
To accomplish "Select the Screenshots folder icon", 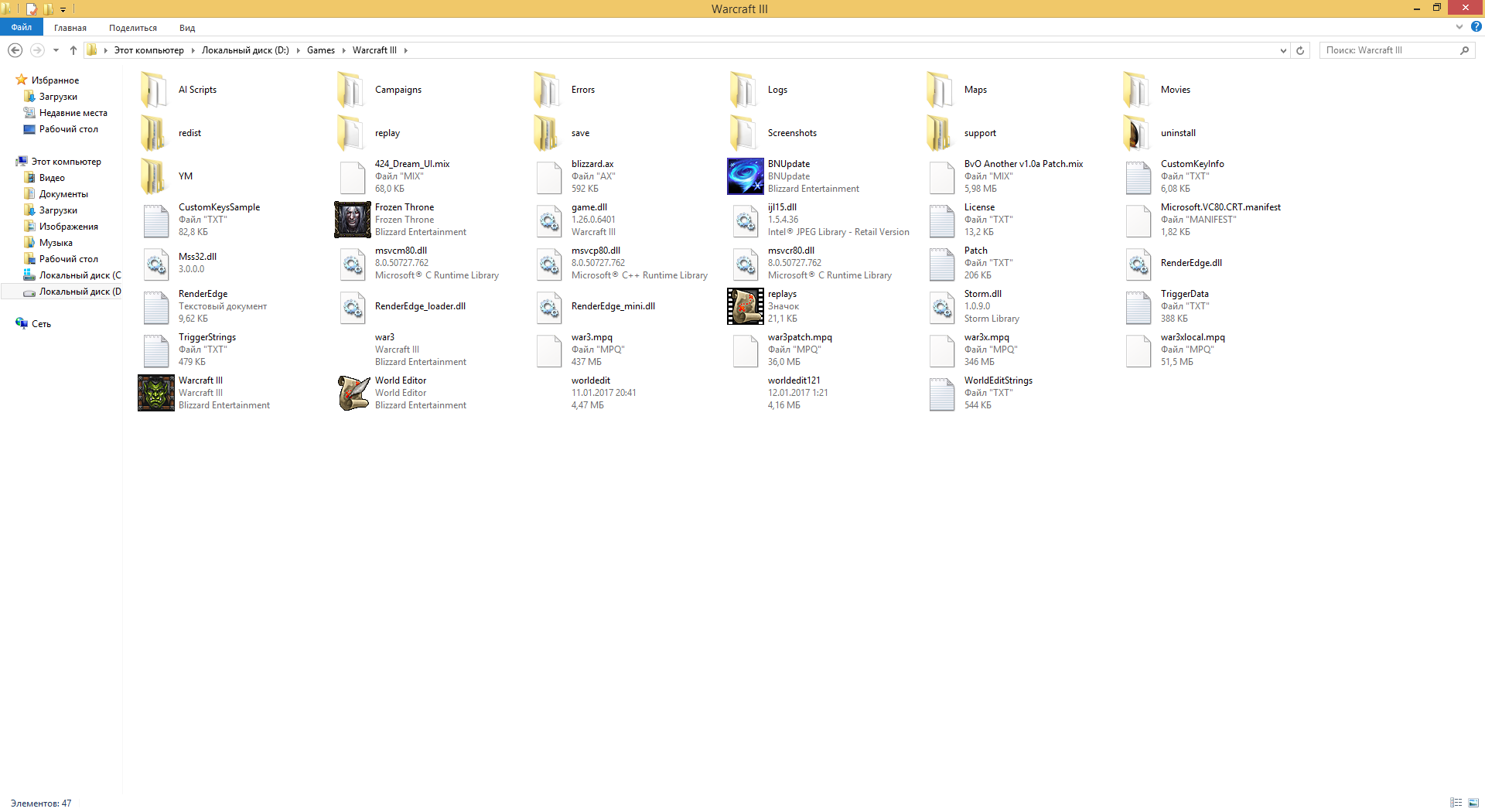I will 744,133.
